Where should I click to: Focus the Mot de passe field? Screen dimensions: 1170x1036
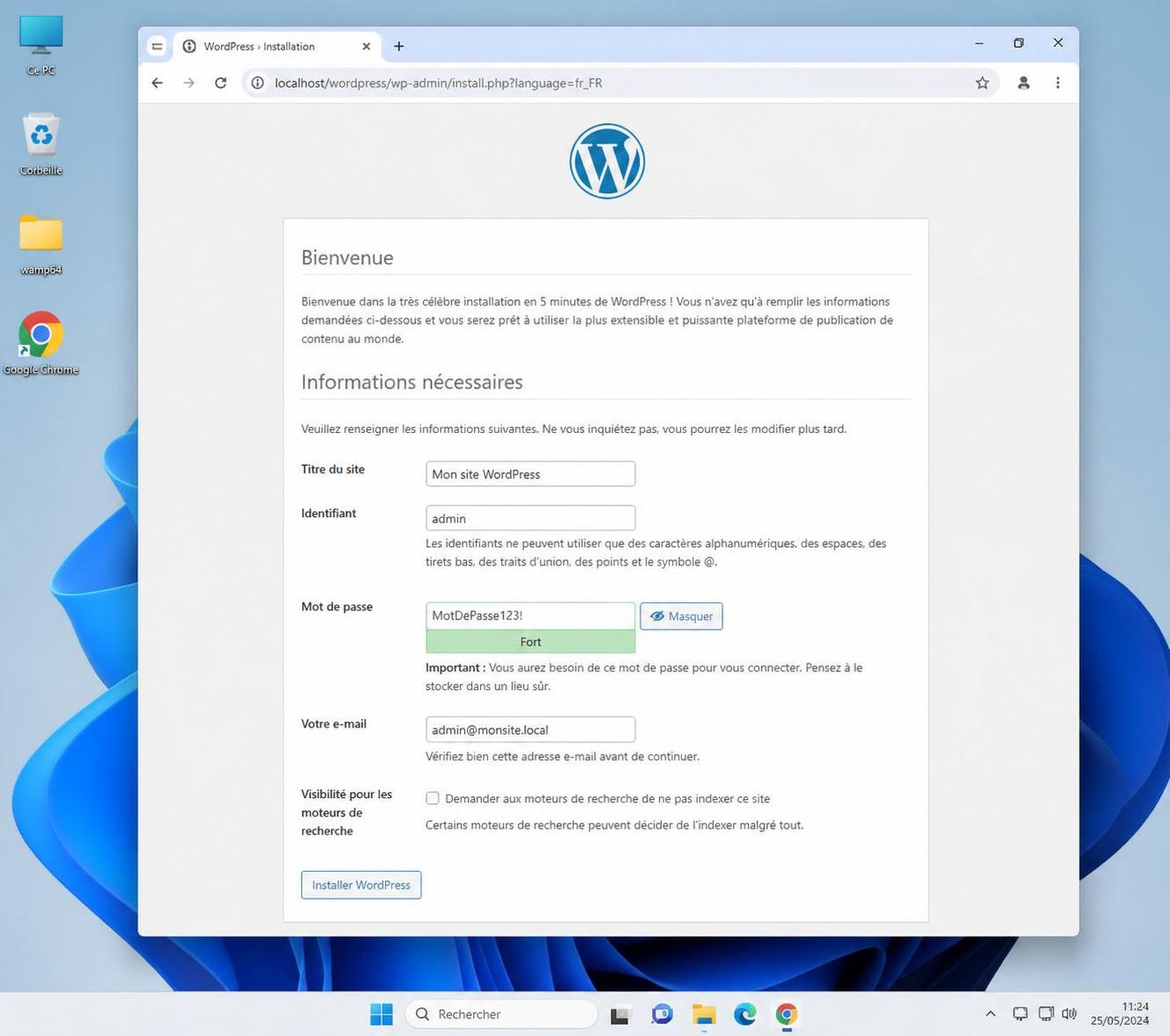click(530, 615)
